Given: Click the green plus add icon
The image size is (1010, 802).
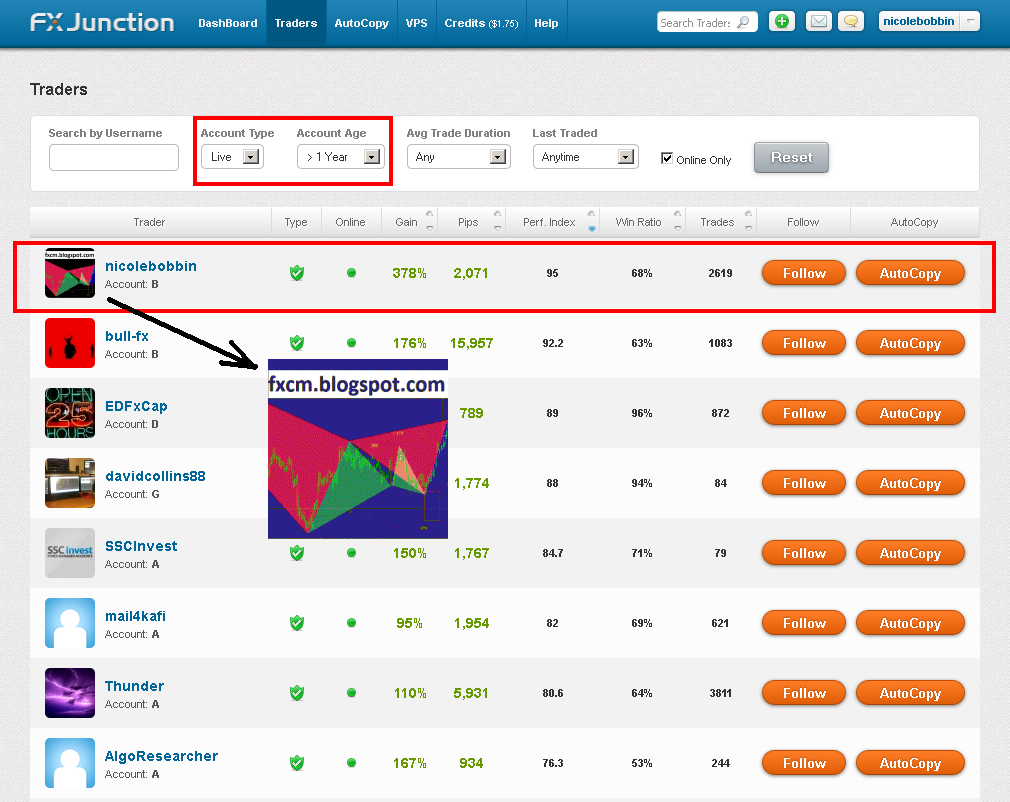Looking at the screenshot, I should (x=781, y=21).
